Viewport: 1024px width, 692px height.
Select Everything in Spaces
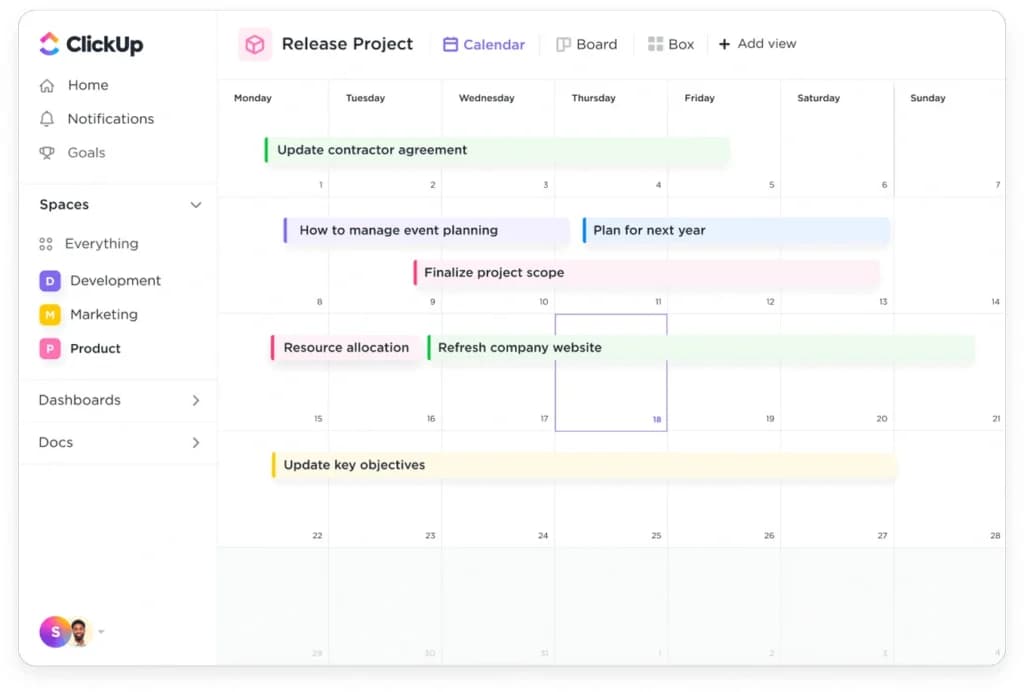pos(101,244)
